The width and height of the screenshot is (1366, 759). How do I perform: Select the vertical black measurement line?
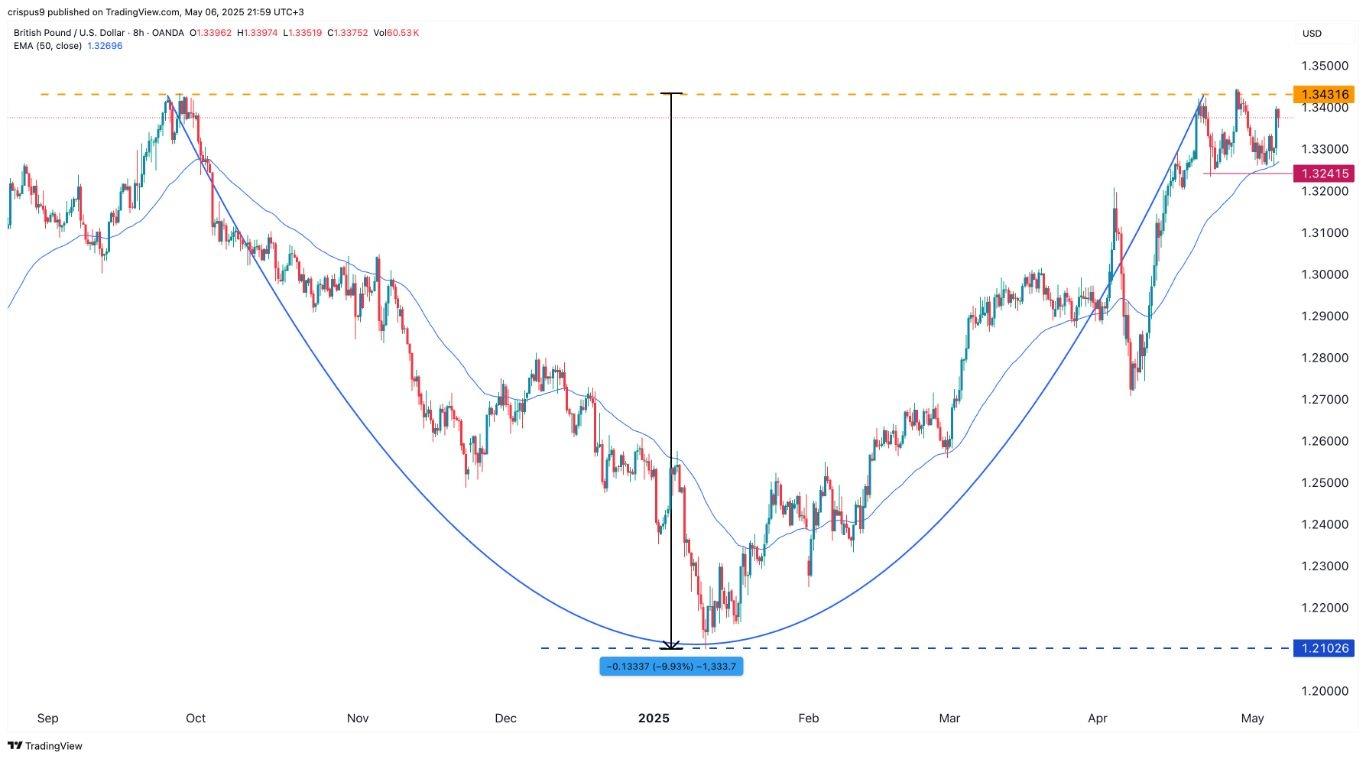pos(671,370)
